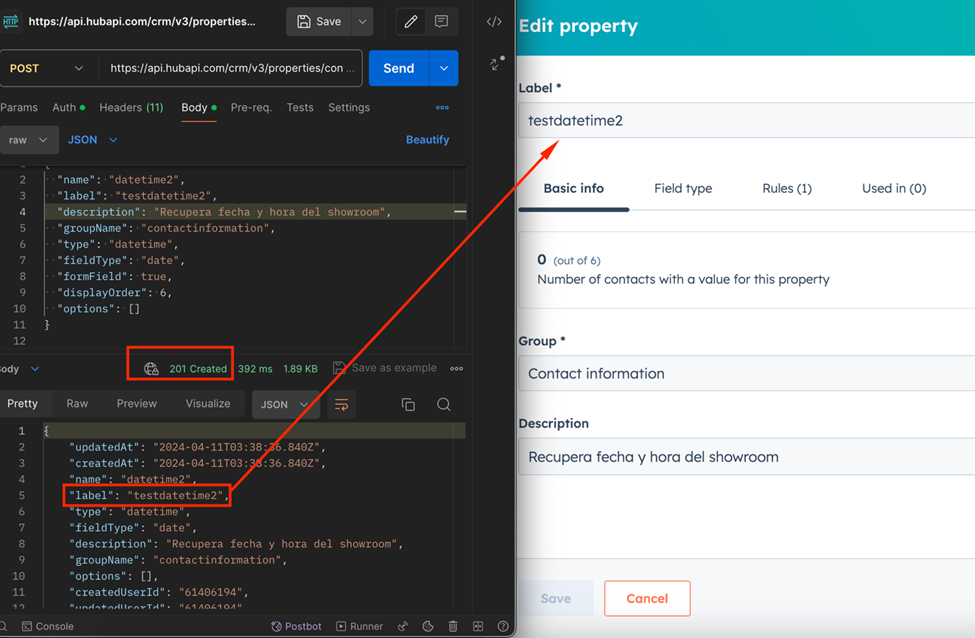
Task: Expand the Send button dropdown
Action: coord(442,68)
